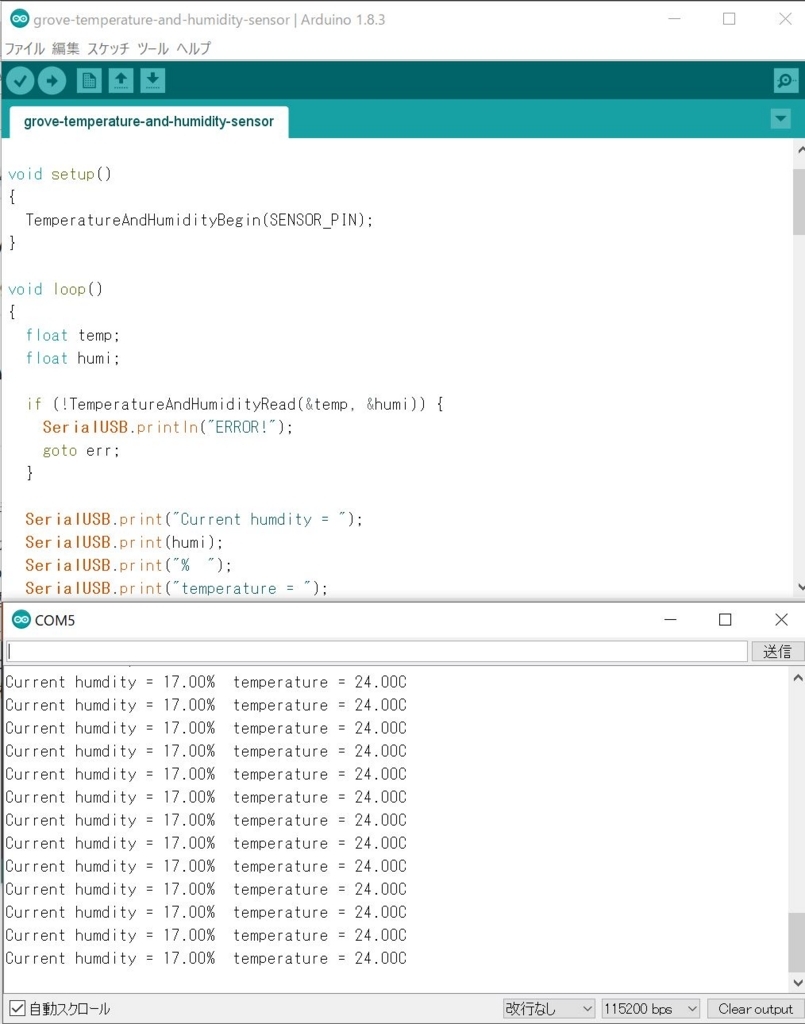The width and height of the screenshot is (805, 1024).
Task: Select the grove-temperature-and-humidity-sensor tab
Action: click(149, 121)
